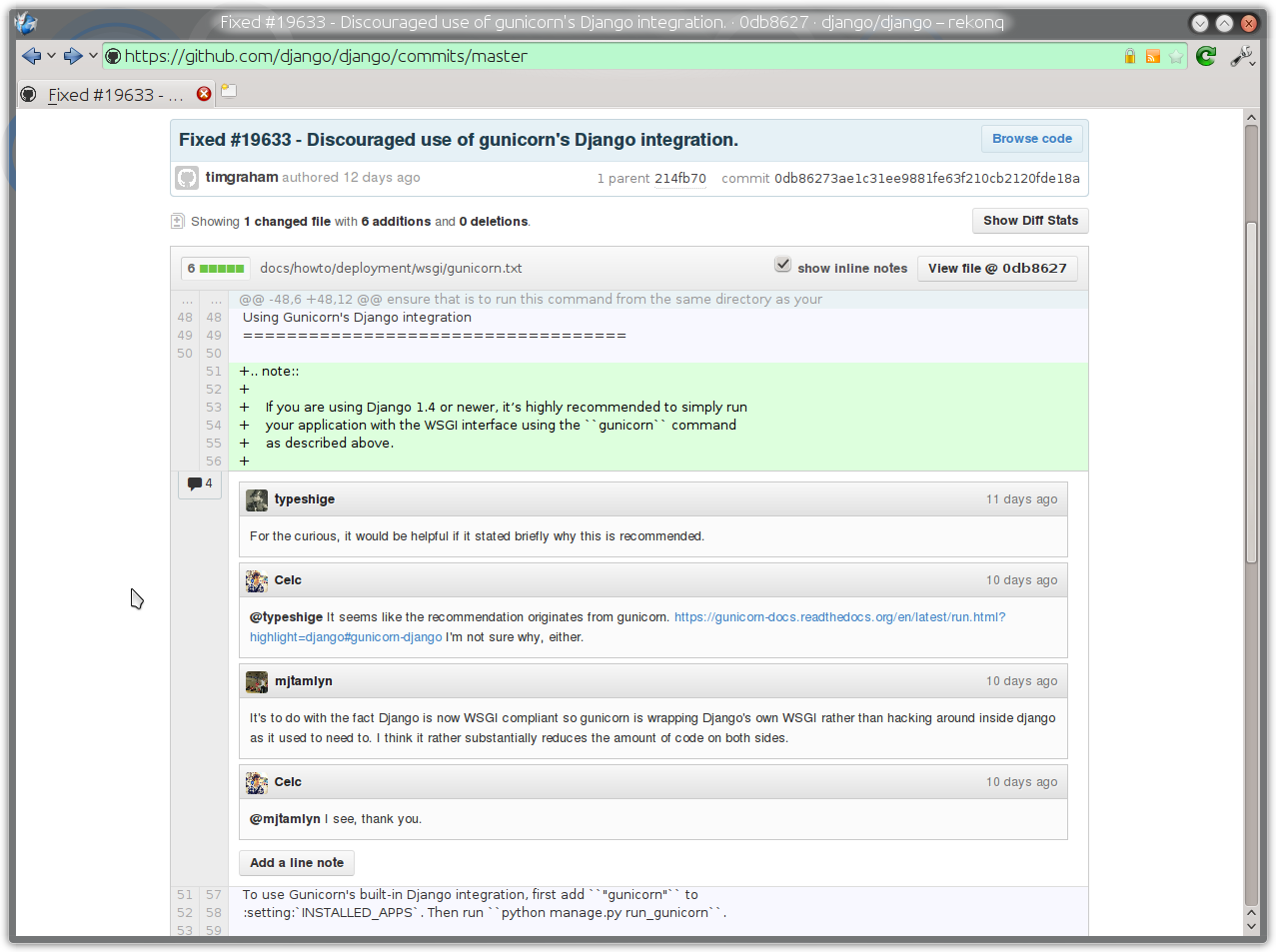
Task: Click the GitHub favicon in the address bar
Action: pos(113,57)
